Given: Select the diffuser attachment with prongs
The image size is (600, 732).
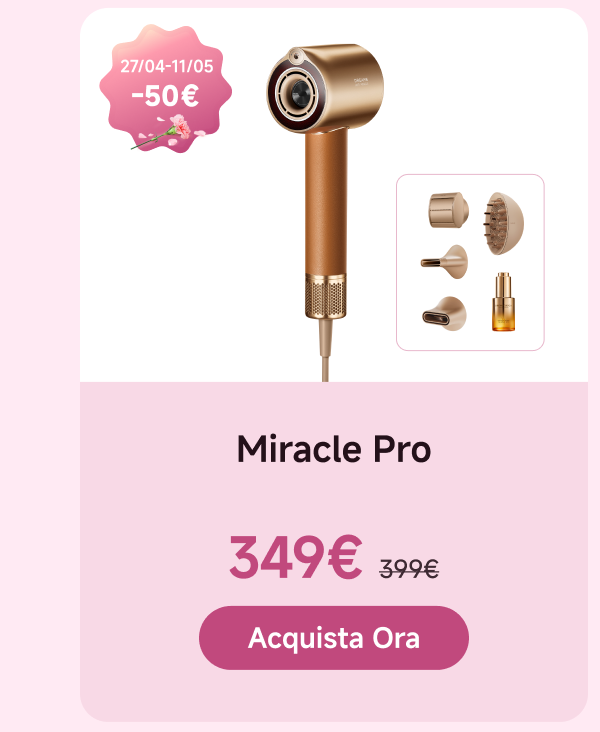Looking at the screenshot, I should point(503,223).
